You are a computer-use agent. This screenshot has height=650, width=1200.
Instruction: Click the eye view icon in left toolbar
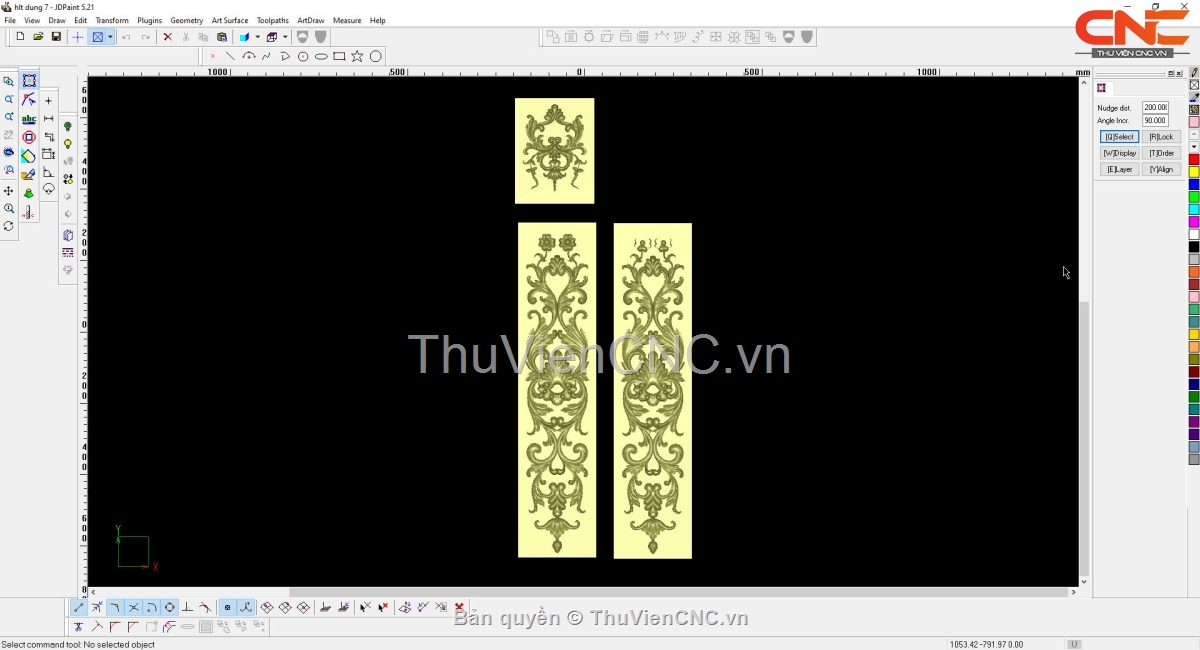point(9,153)
